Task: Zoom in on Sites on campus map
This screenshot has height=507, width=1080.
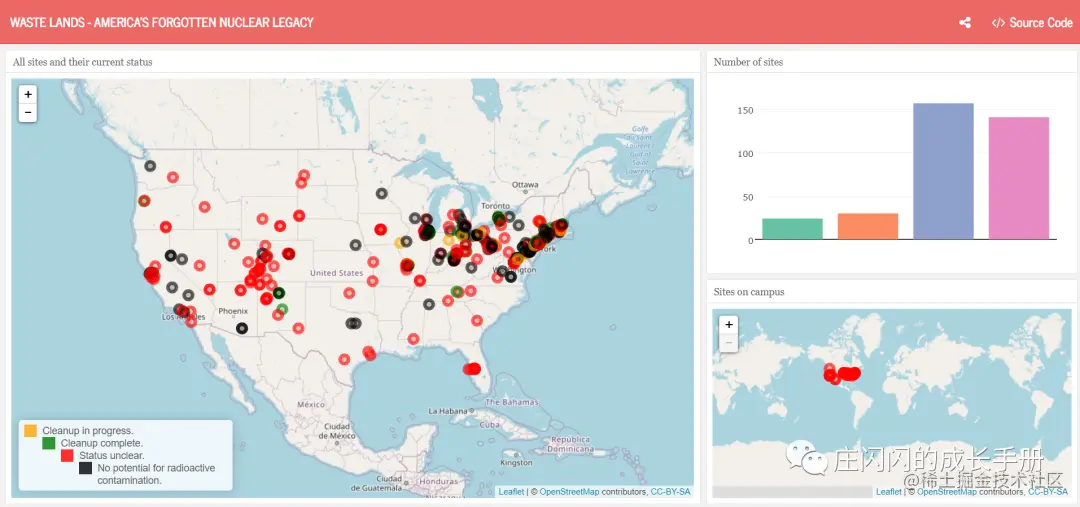Action: coord(729,324)
